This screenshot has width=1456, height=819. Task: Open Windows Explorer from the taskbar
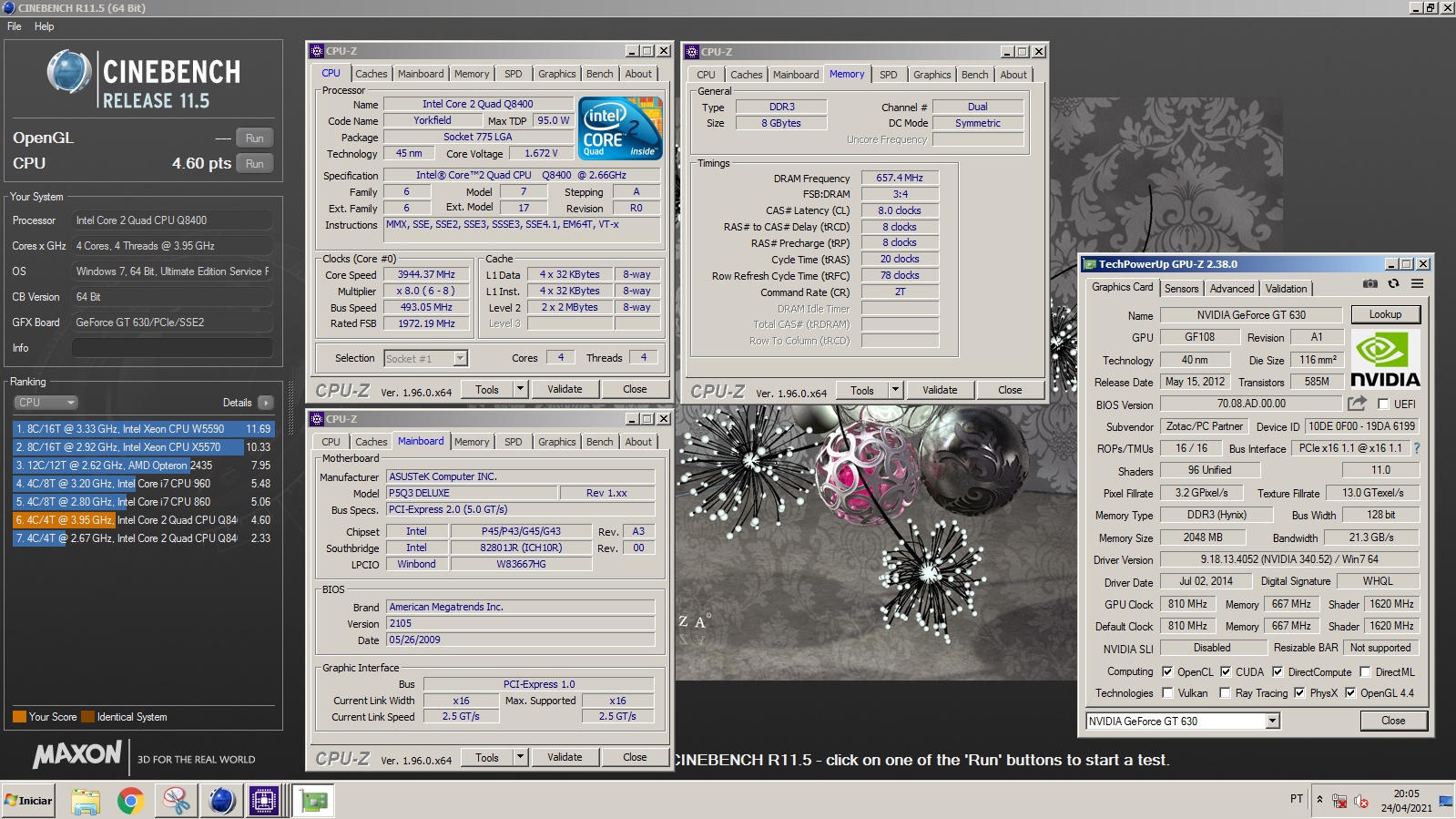tap(85, 801)
